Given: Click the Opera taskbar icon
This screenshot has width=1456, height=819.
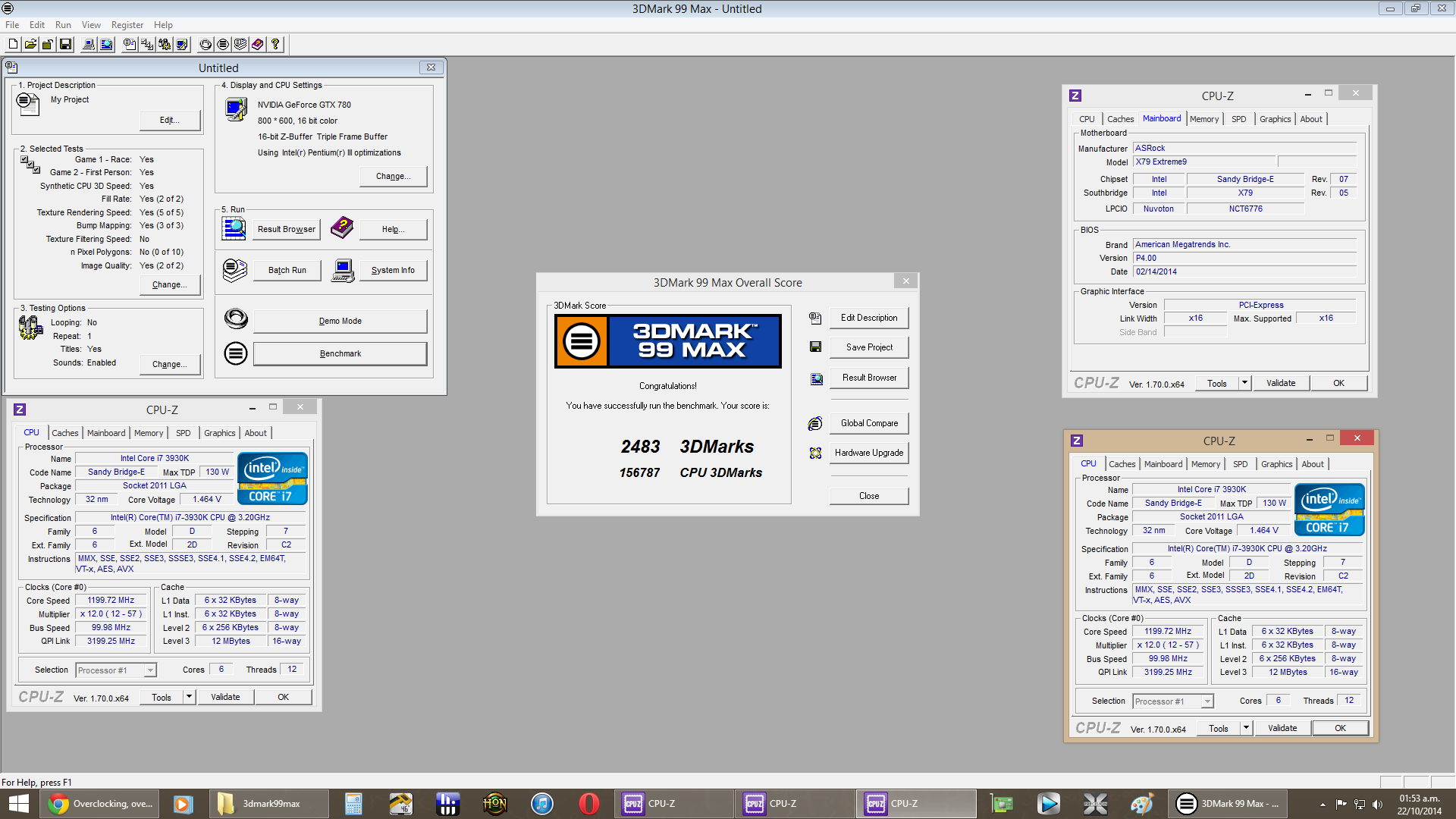Looking at the screenshot, I should pos(589,804).
